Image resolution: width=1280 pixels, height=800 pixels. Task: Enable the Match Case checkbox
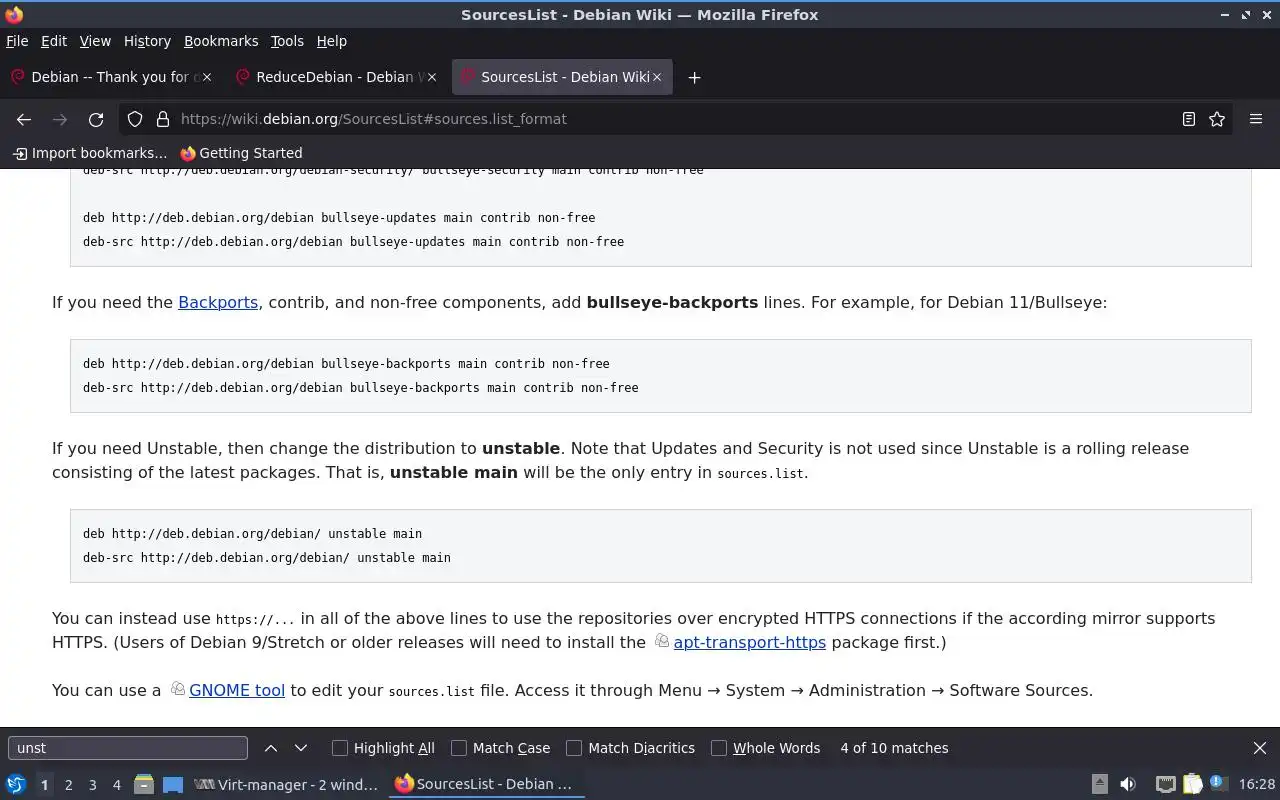459,748
